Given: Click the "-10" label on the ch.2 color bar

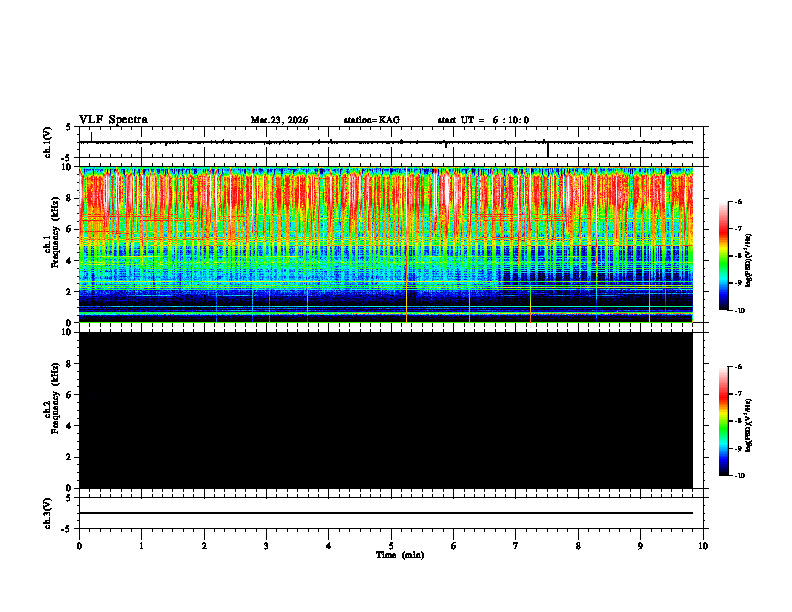Looking at the screenshot, I should (x=739, y=476).
